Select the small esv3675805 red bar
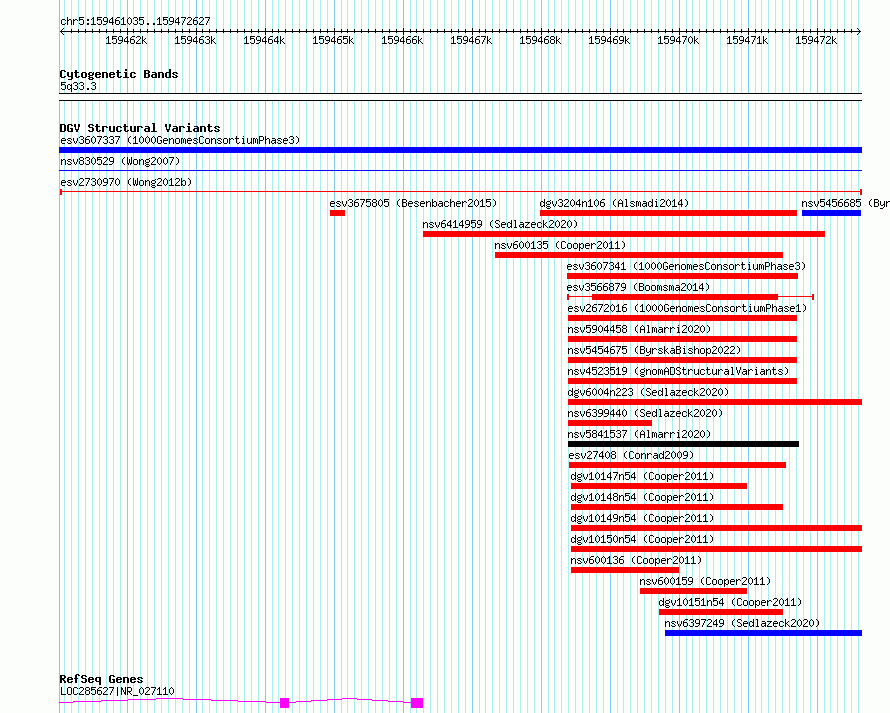This screenshot has width=890, height=713. click(337, 213)
